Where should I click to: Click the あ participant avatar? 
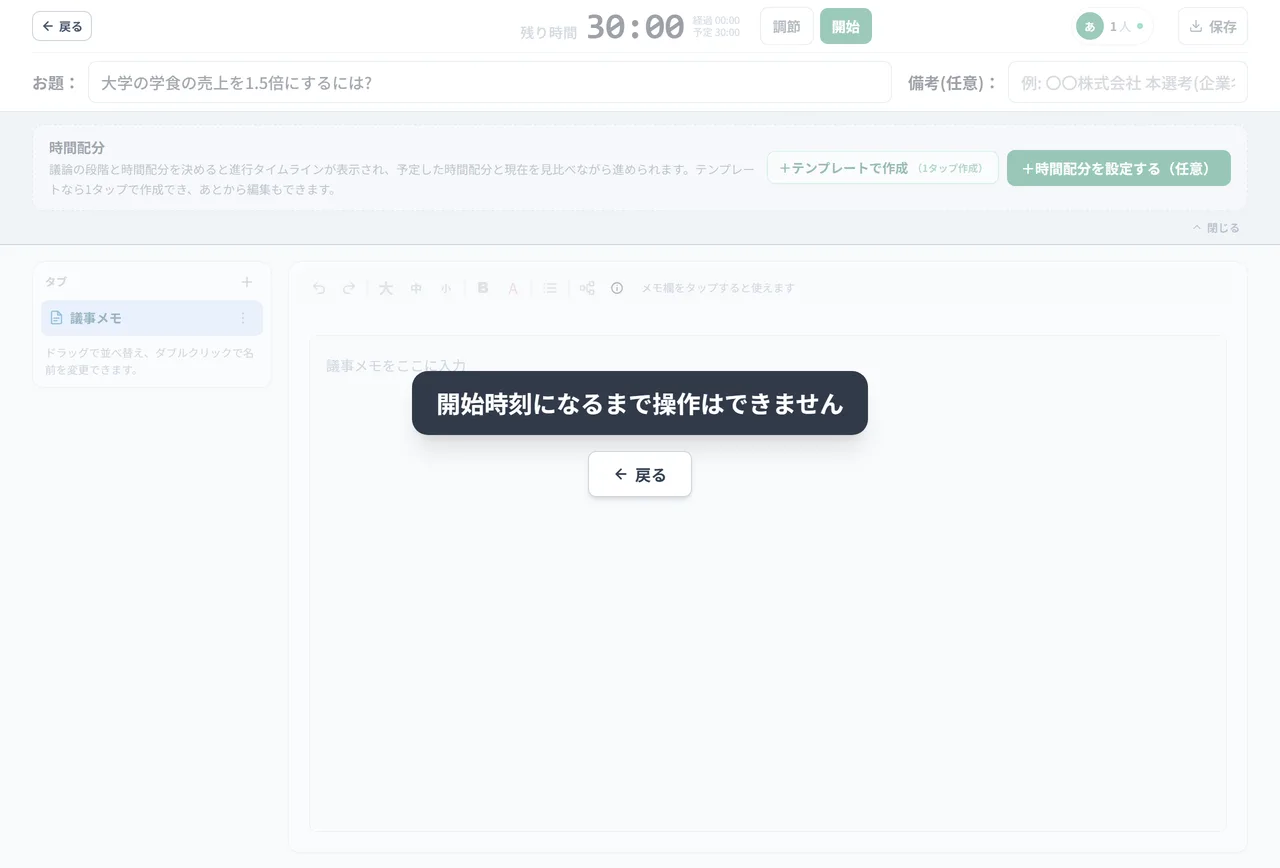[1090, 26]
